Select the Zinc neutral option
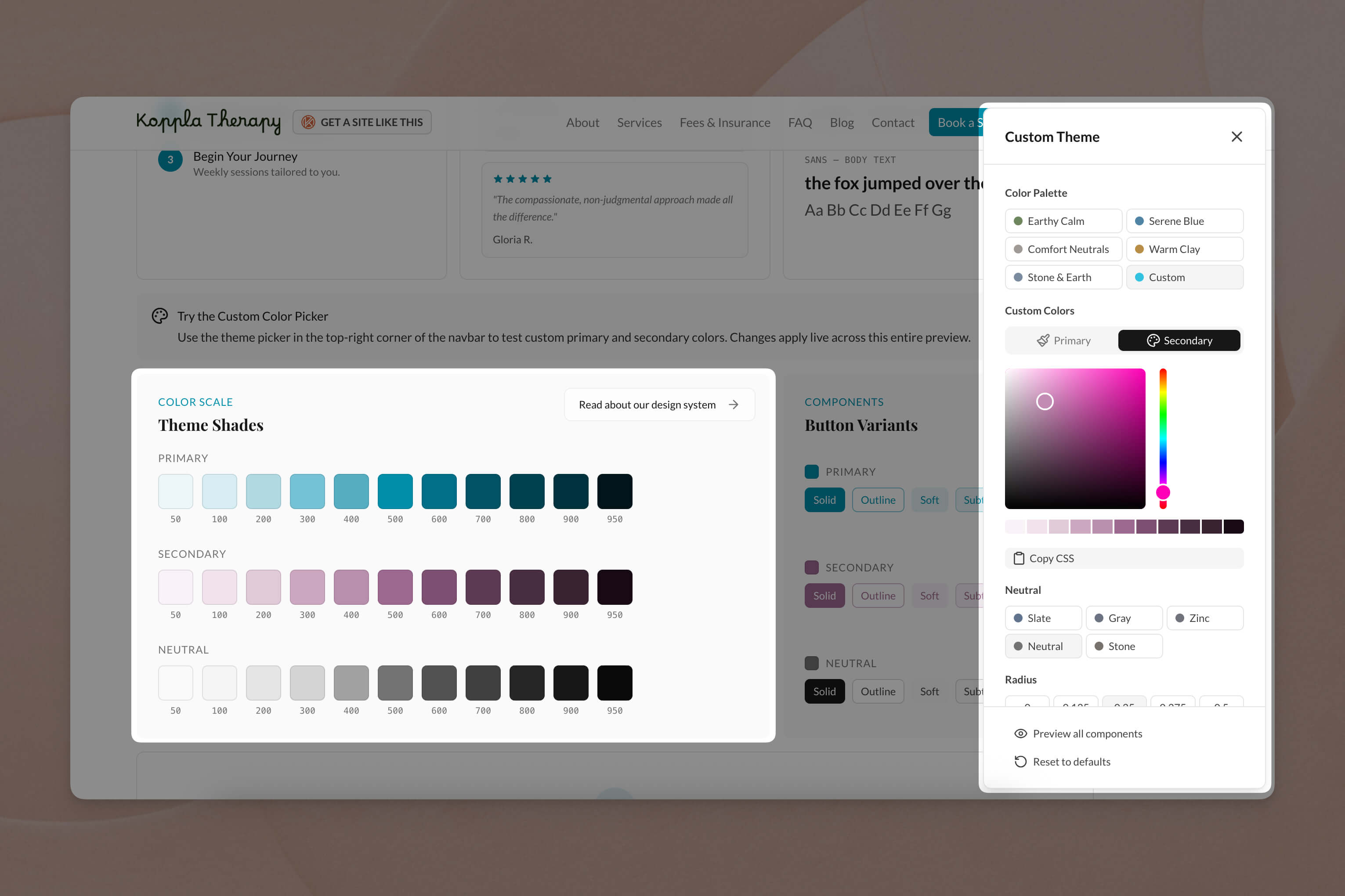This screenshot has width=1345, height=896. 1204,618
